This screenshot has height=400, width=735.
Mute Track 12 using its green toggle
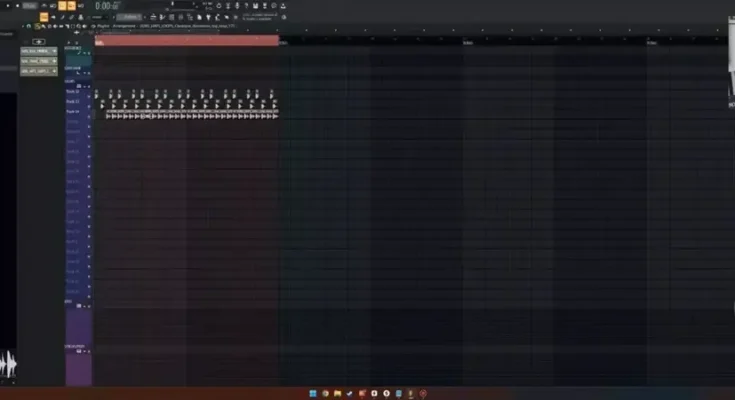[x=89, y=112]
